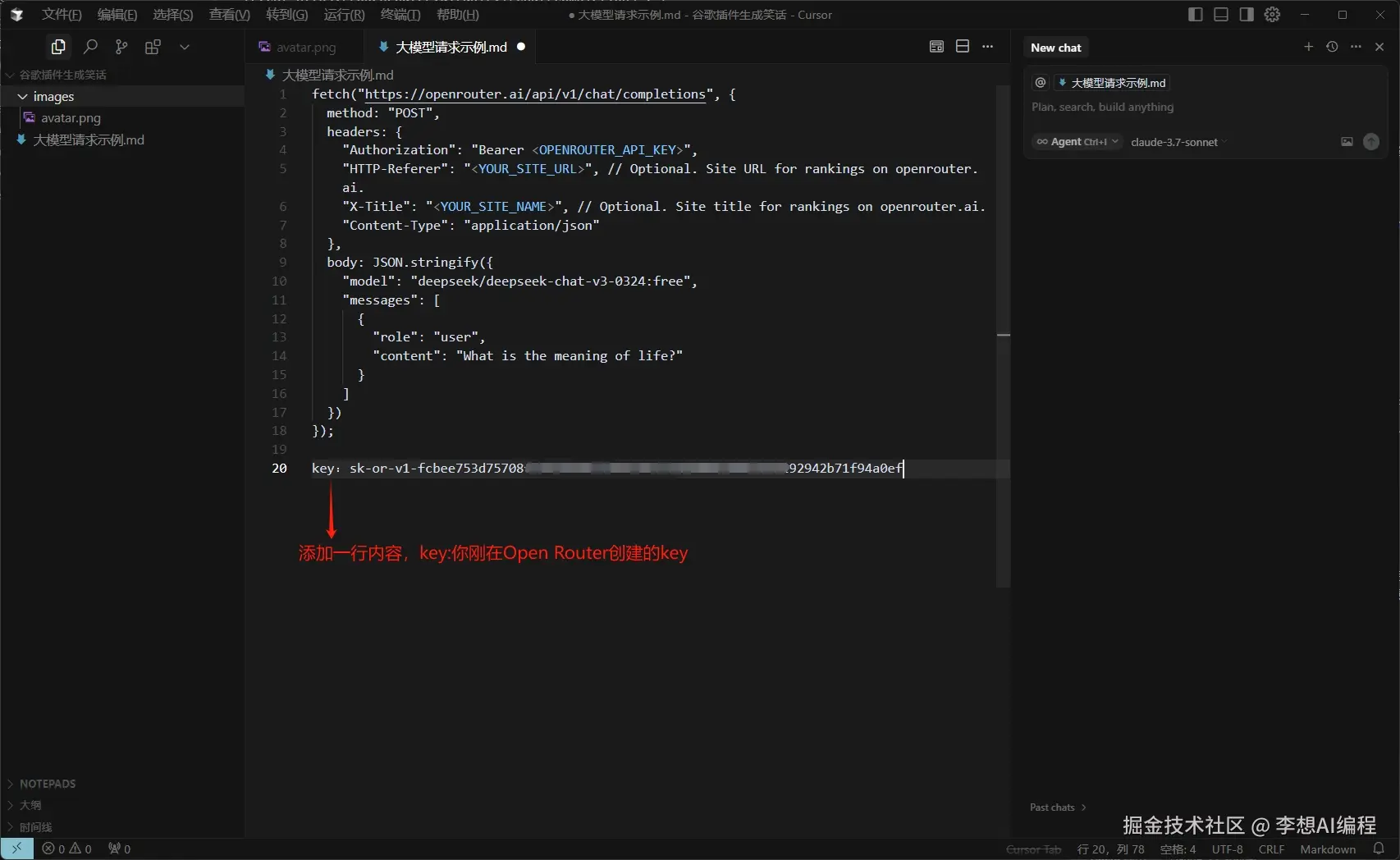Show chat history clock icon
Screen dimensions: 1400x860
click(x=1332, y=47)
